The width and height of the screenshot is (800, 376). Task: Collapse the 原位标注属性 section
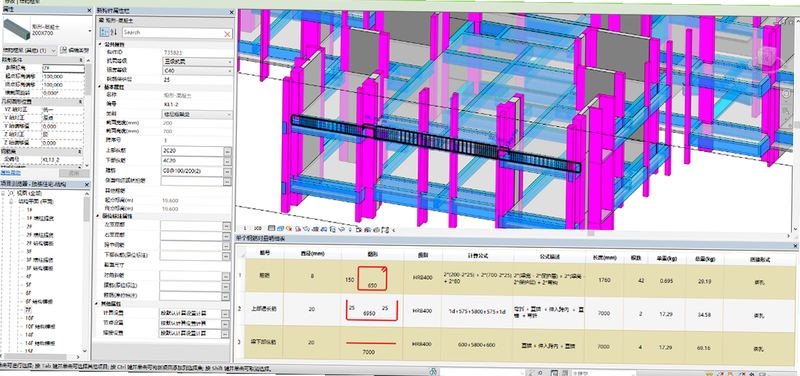pyautogui.click(x=98, y=216)
